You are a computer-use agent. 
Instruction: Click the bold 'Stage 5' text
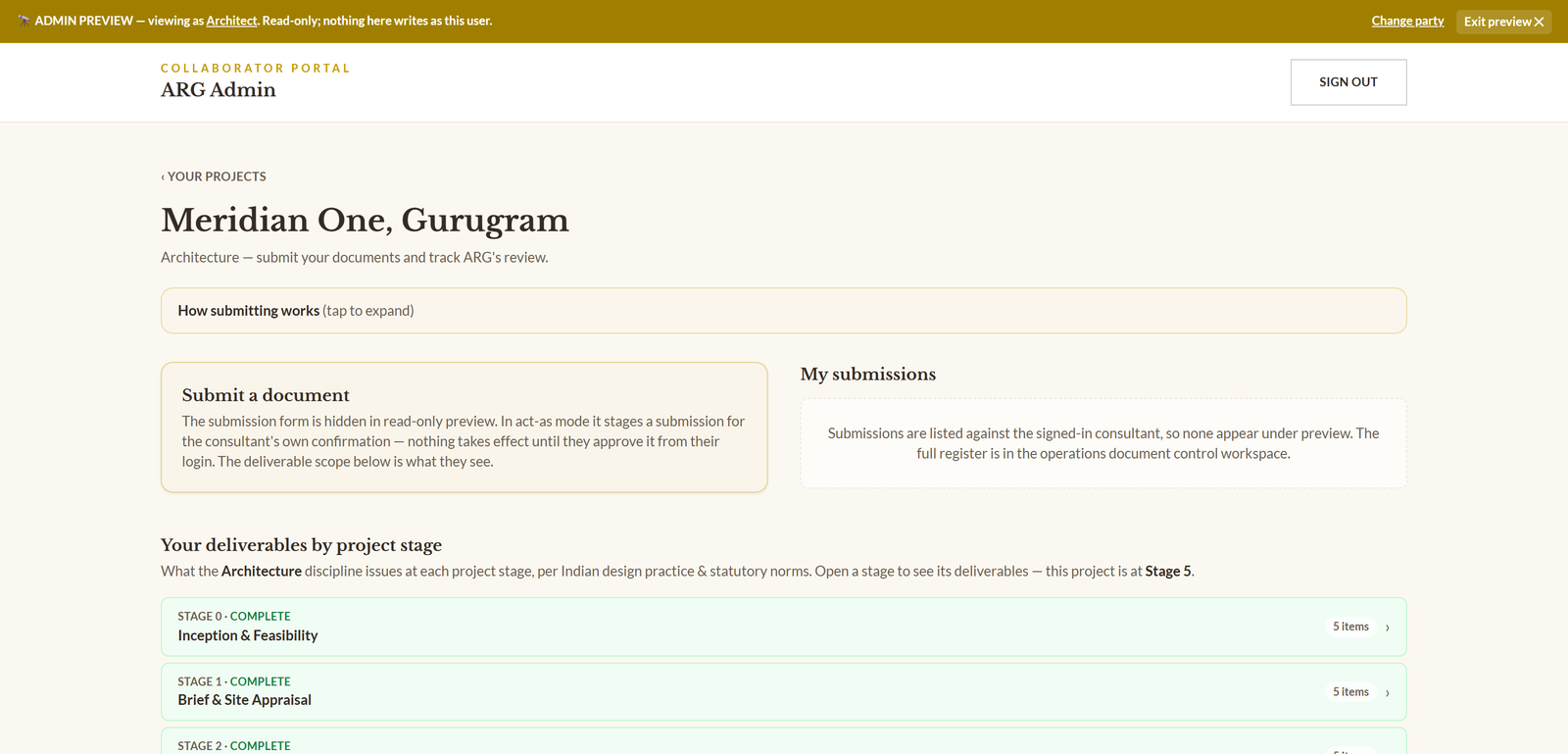pyautogui.click(x=1168, y=572)
